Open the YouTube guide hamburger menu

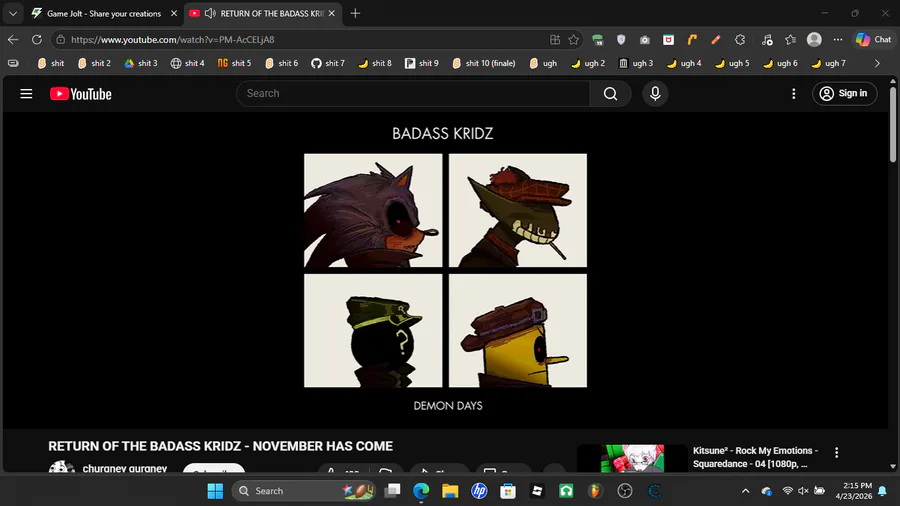coord(26,94)
